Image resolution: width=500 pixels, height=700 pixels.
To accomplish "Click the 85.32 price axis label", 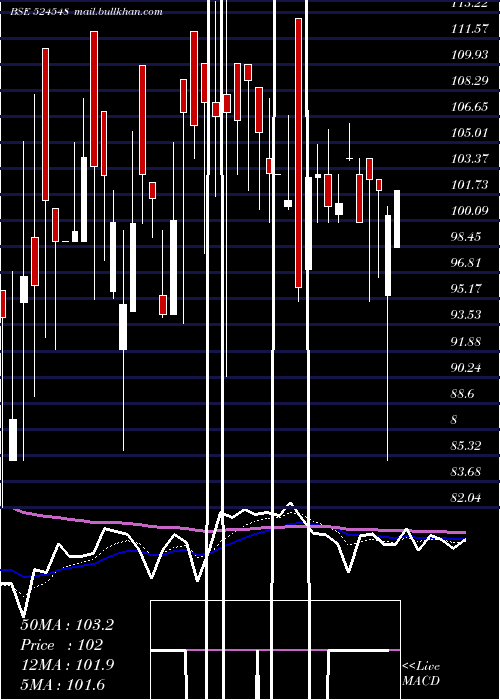I will 466,446.
